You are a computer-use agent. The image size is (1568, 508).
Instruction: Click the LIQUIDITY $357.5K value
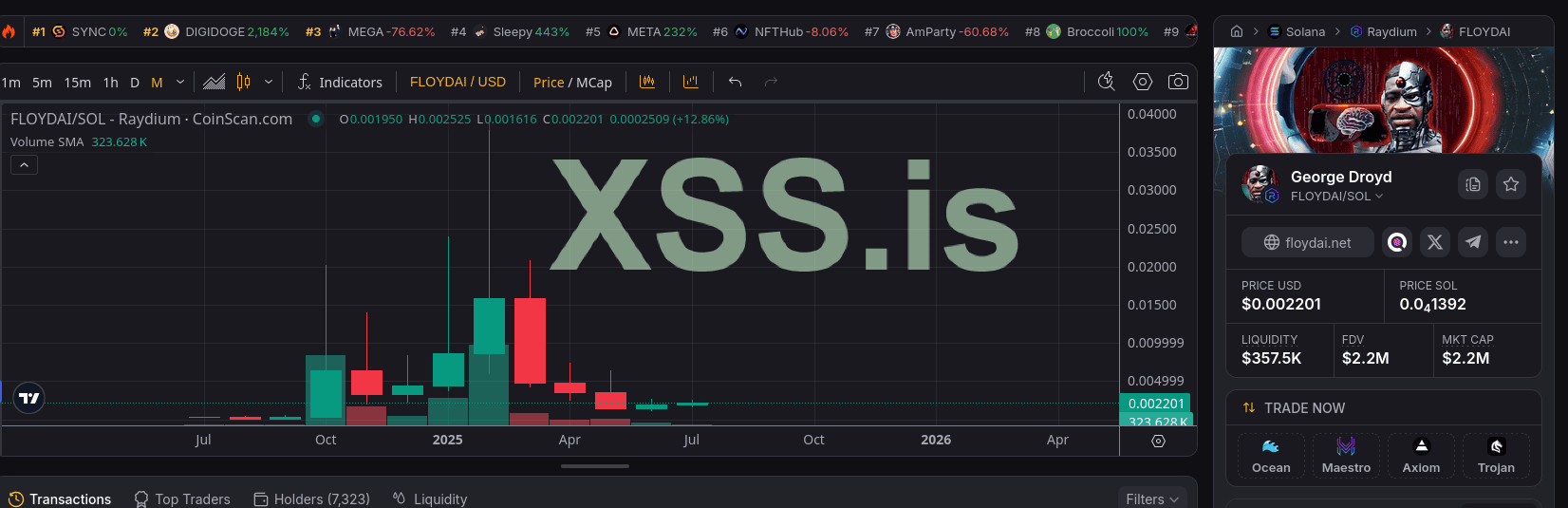[1272, 358]
